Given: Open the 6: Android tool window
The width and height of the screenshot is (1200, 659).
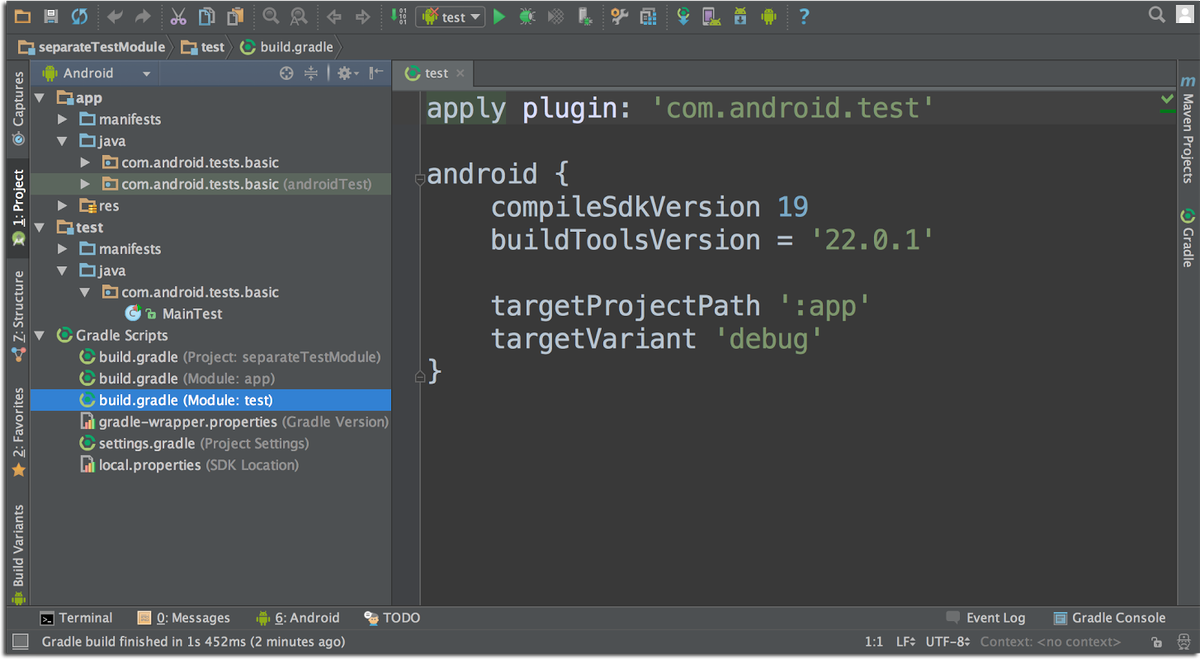Looking at the screenshot, I should (298, 618).
